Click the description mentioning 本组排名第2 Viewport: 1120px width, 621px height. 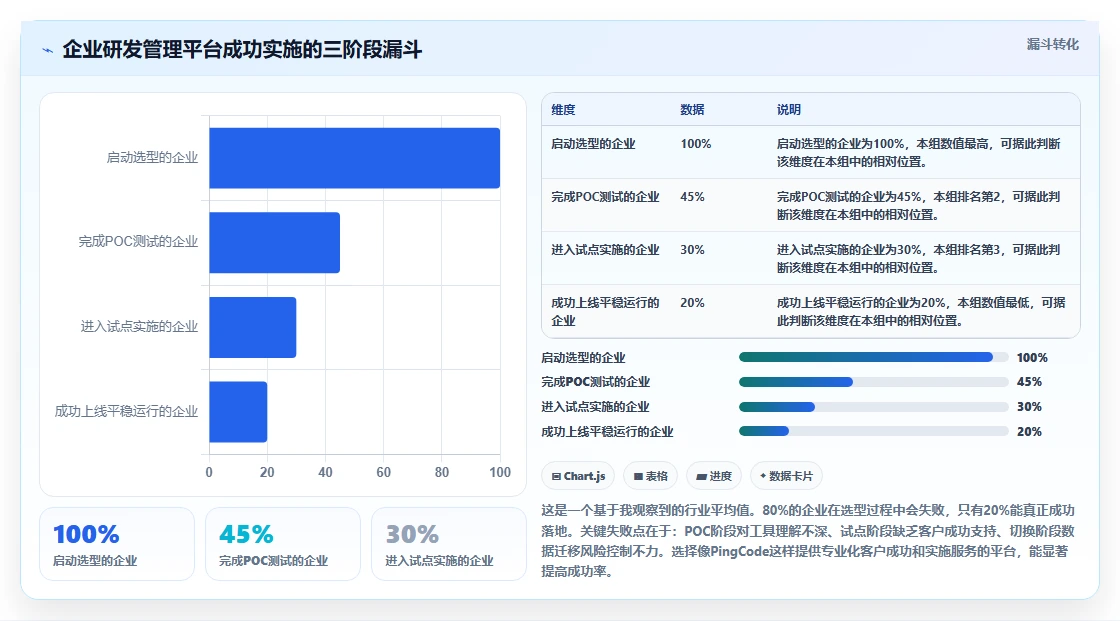919,205
